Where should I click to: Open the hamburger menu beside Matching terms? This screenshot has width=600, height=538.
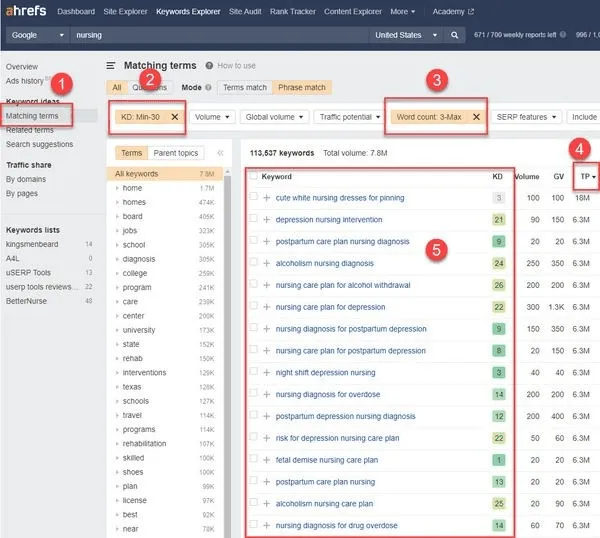coord(111,66)
